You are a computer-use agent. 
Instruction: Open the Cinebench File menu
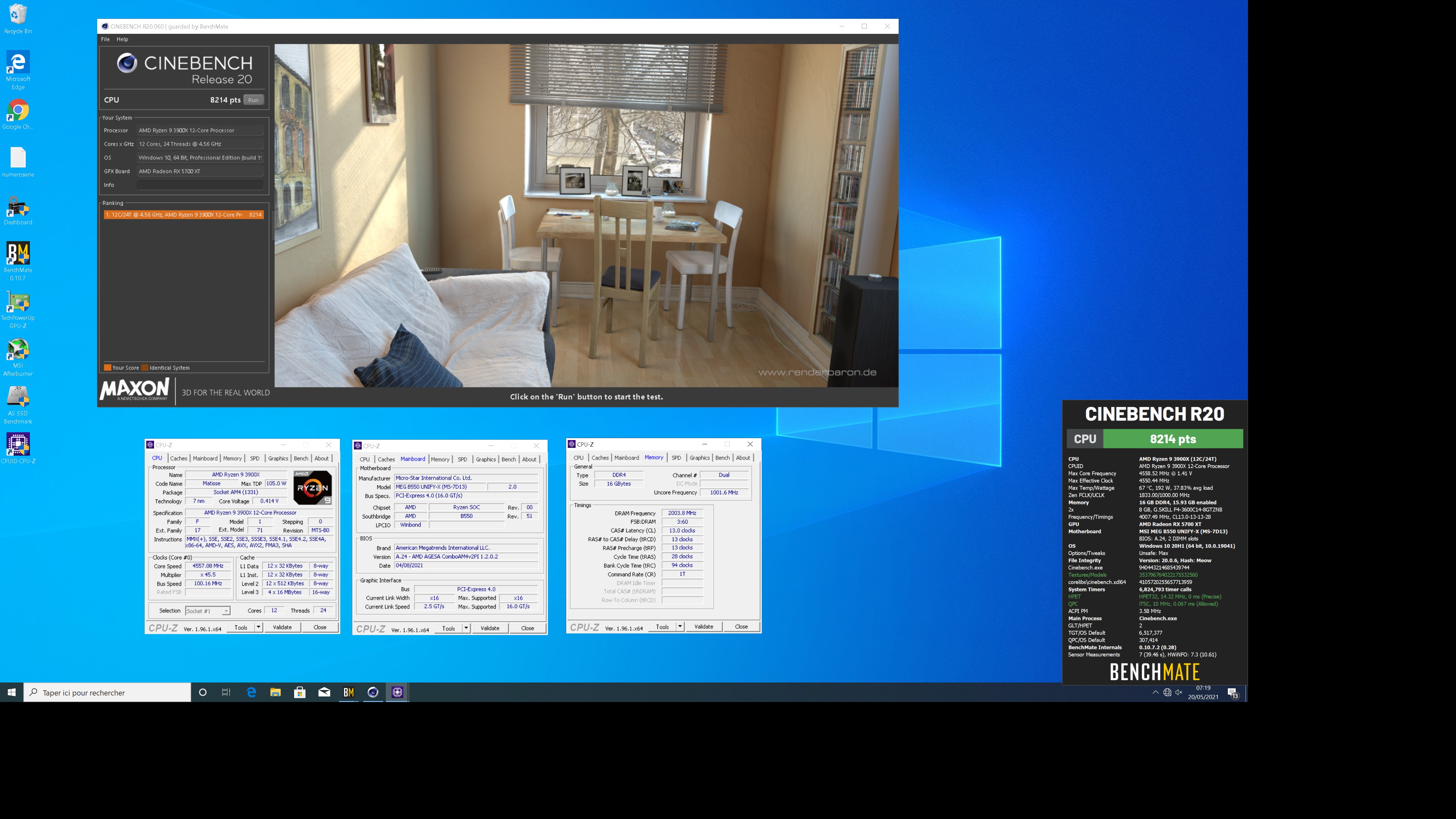coord(105,39)
